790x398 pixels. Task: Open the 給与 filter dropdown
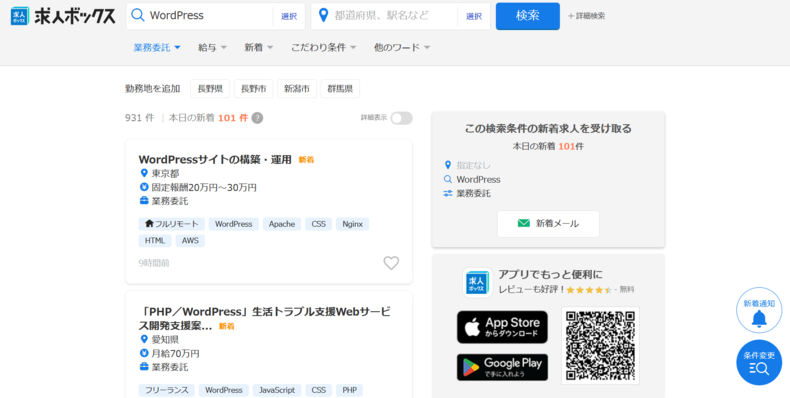pyautogui.click(x=212, y=47)
